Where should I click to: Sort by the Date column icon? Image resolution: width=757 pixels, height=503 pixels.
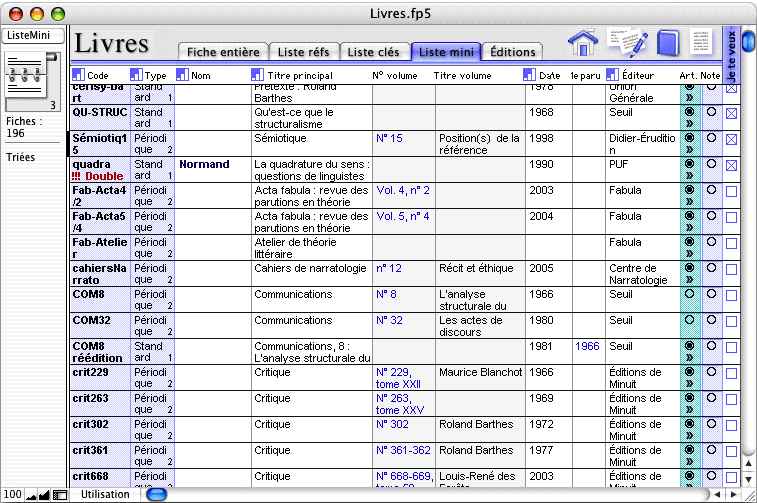(x=529, y=75)
